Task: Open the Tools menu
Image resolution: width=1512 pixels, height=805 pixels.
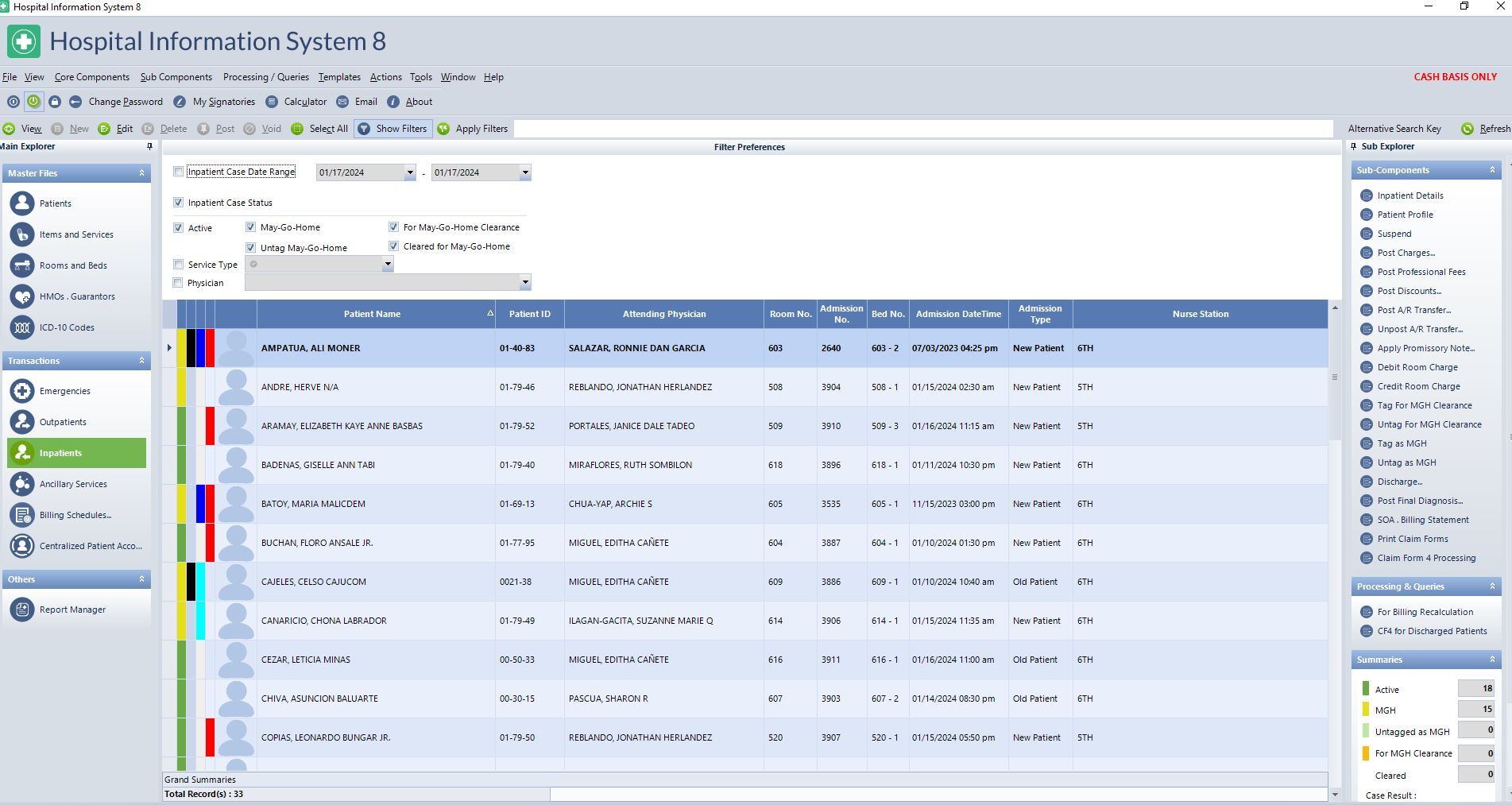Action: 421,77
